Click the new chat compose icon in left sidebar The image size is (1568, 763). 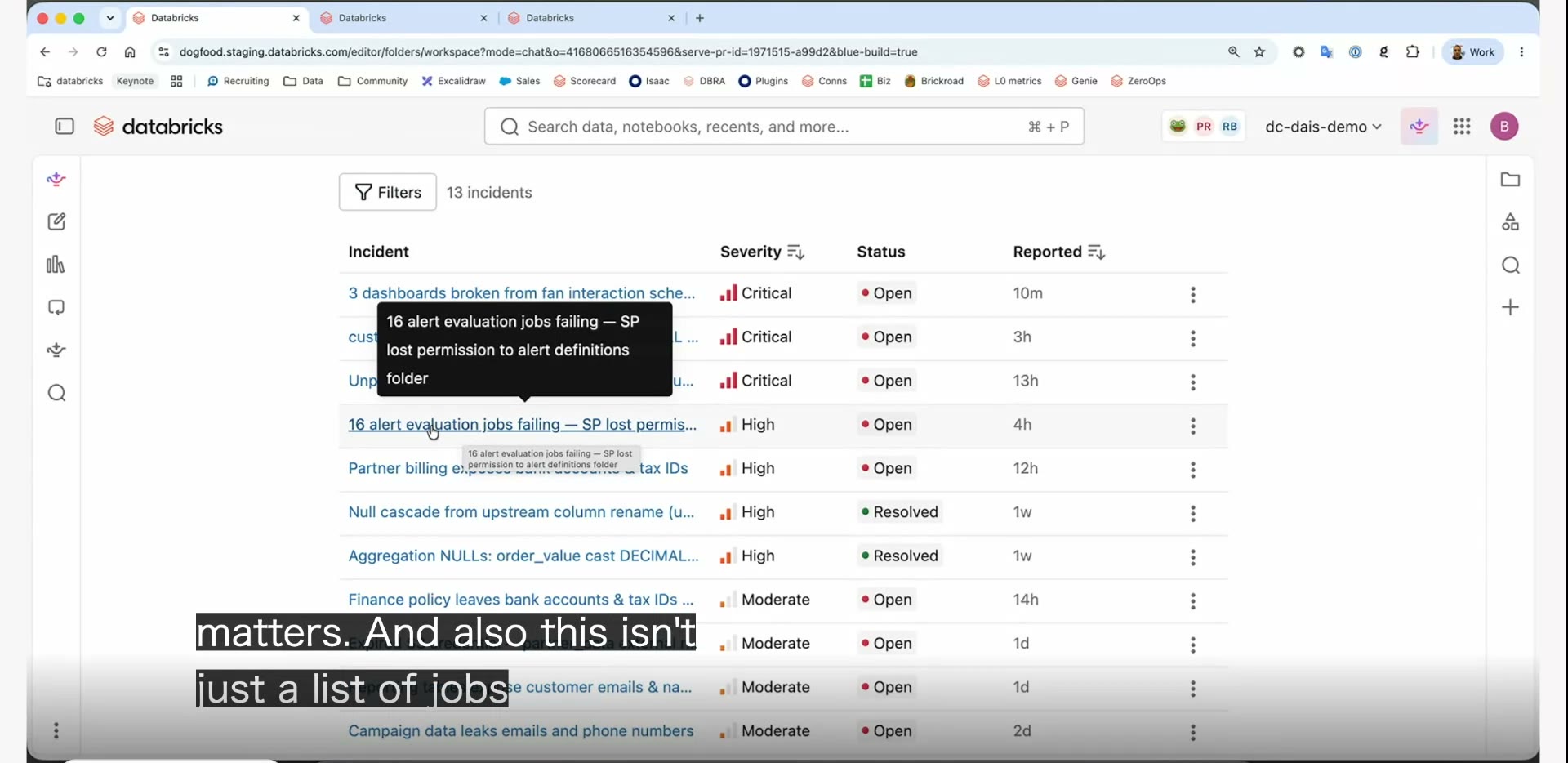56,222
